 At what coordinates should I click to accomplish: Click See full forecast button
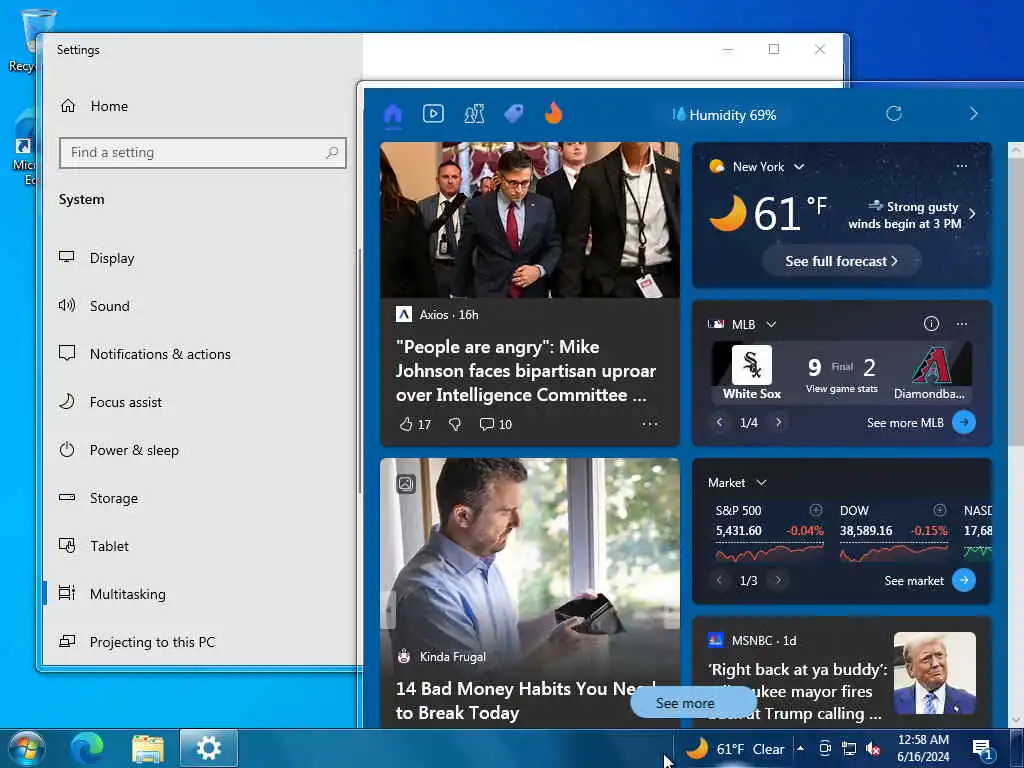tap(841, 261)
